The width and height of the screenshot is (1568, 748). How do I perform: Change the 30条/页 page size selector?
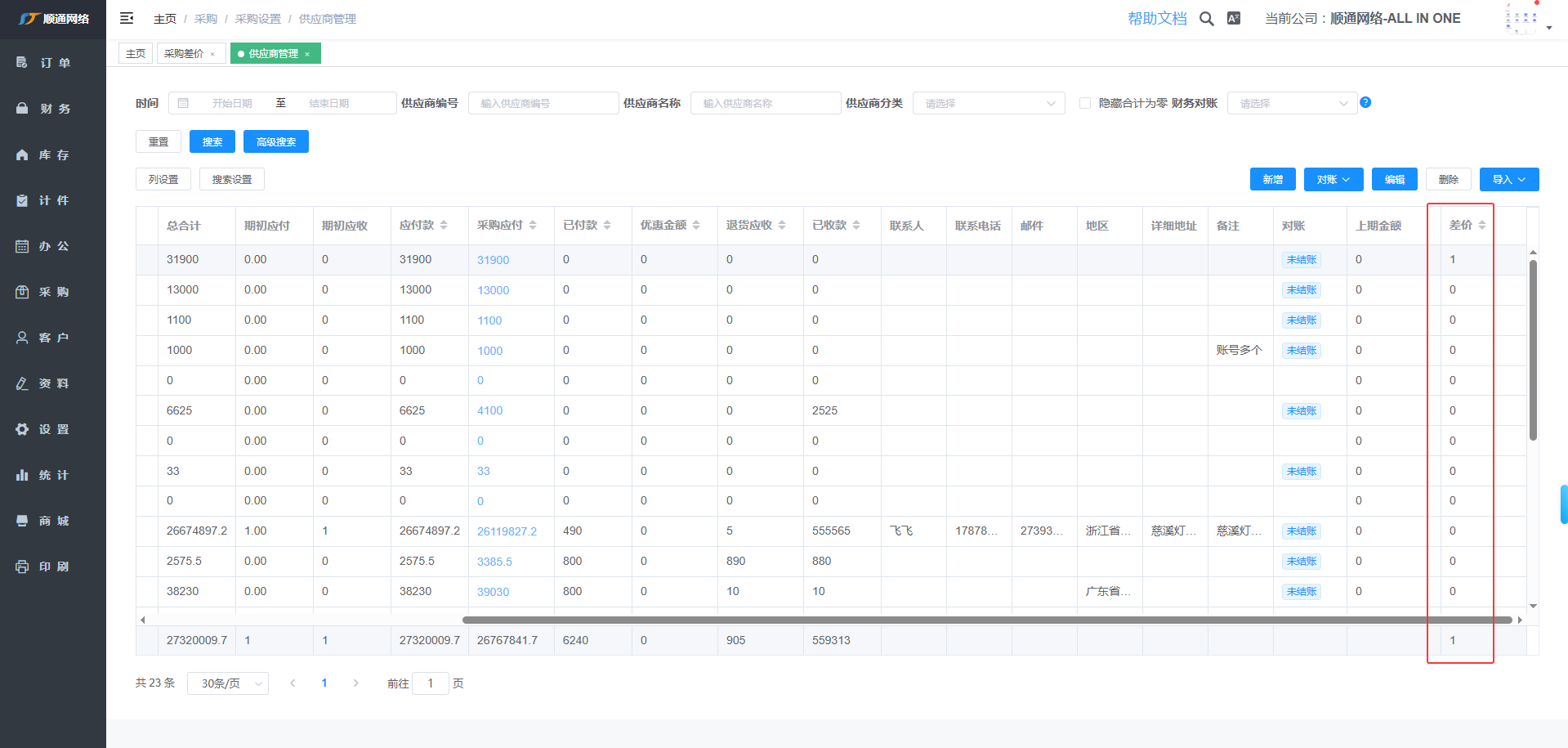click(228, 683)
